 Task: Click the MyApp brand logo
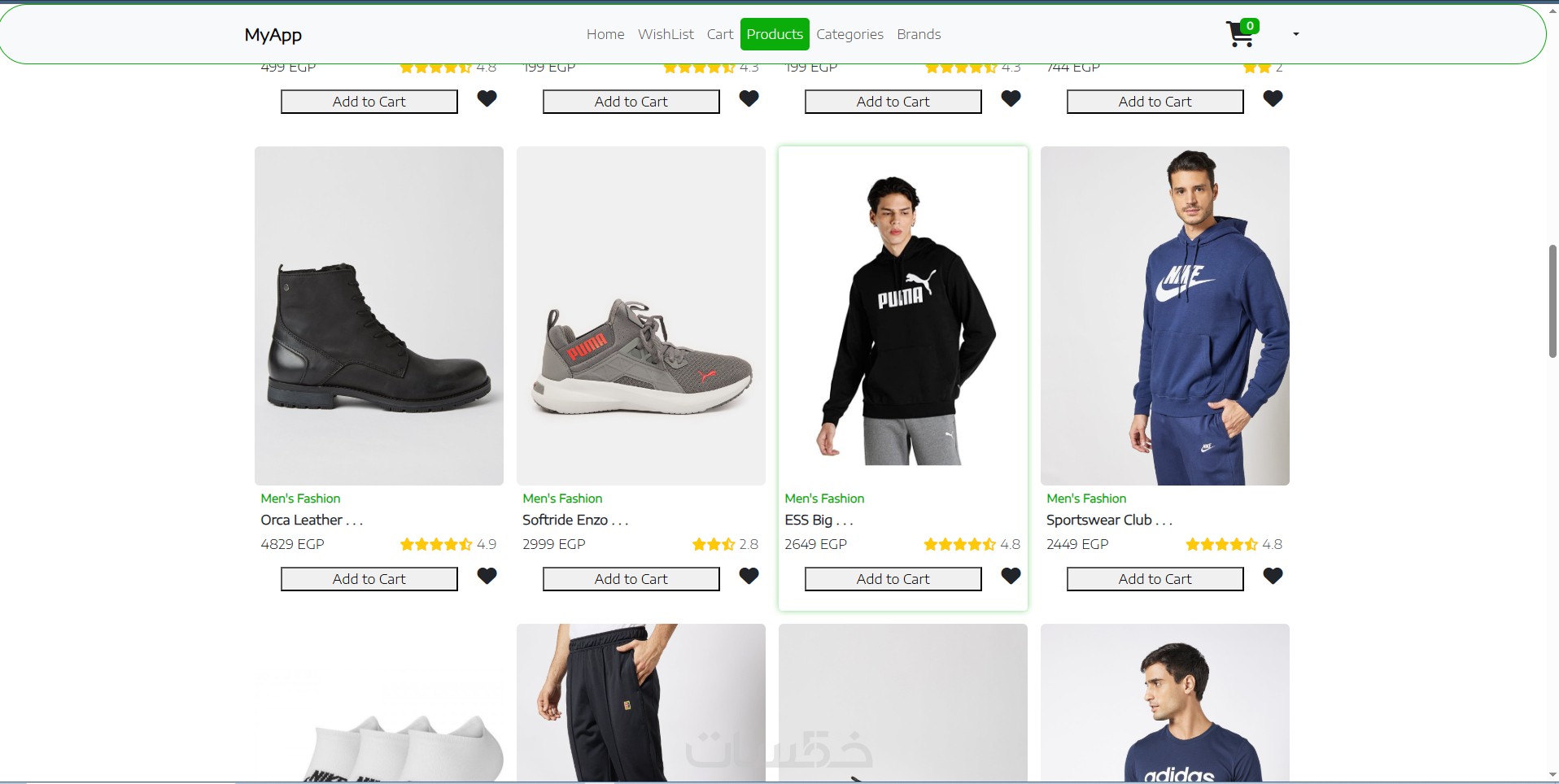coord(273,35)
